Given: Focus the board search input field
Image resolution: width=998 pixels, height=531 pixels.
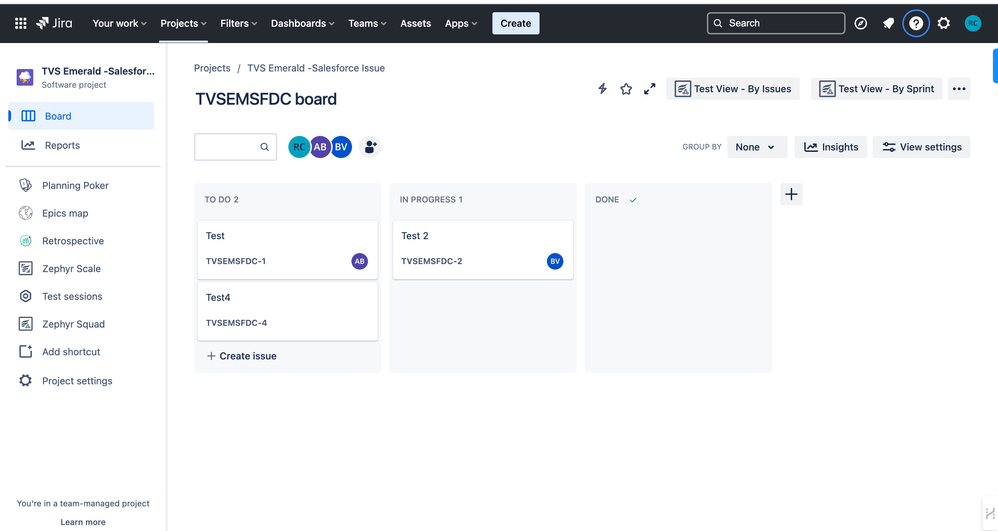Looking at the screenshot, I should [235, 147].
